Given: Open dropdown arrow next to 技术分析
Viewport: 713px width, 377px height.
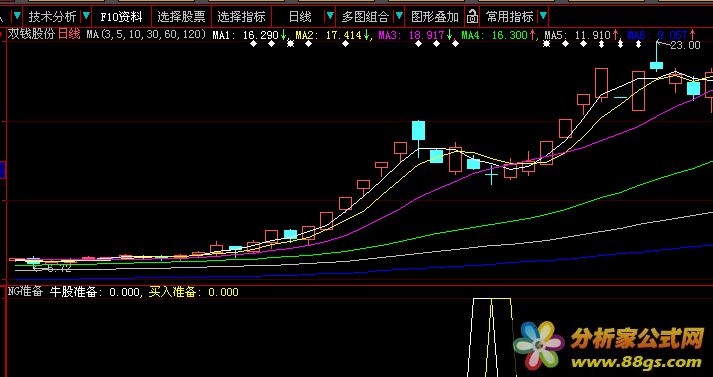Looking at the screenshot, I should 86,17.
